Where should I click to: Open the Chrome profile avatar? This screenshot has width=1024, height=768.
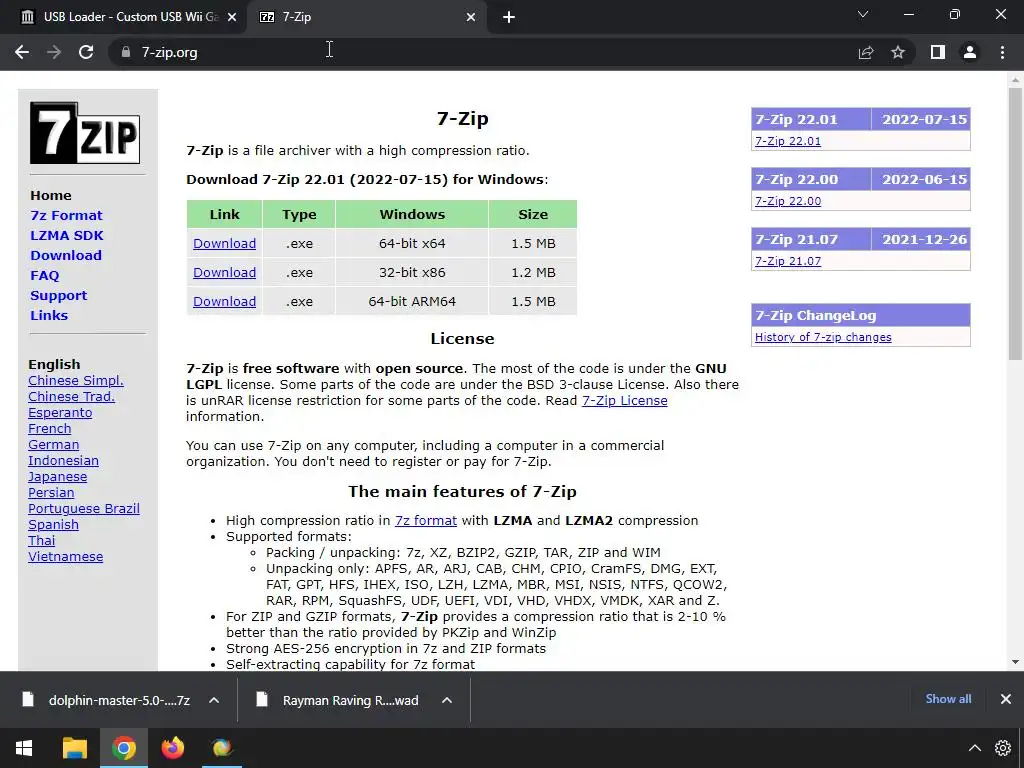click(x=970, y=52)
